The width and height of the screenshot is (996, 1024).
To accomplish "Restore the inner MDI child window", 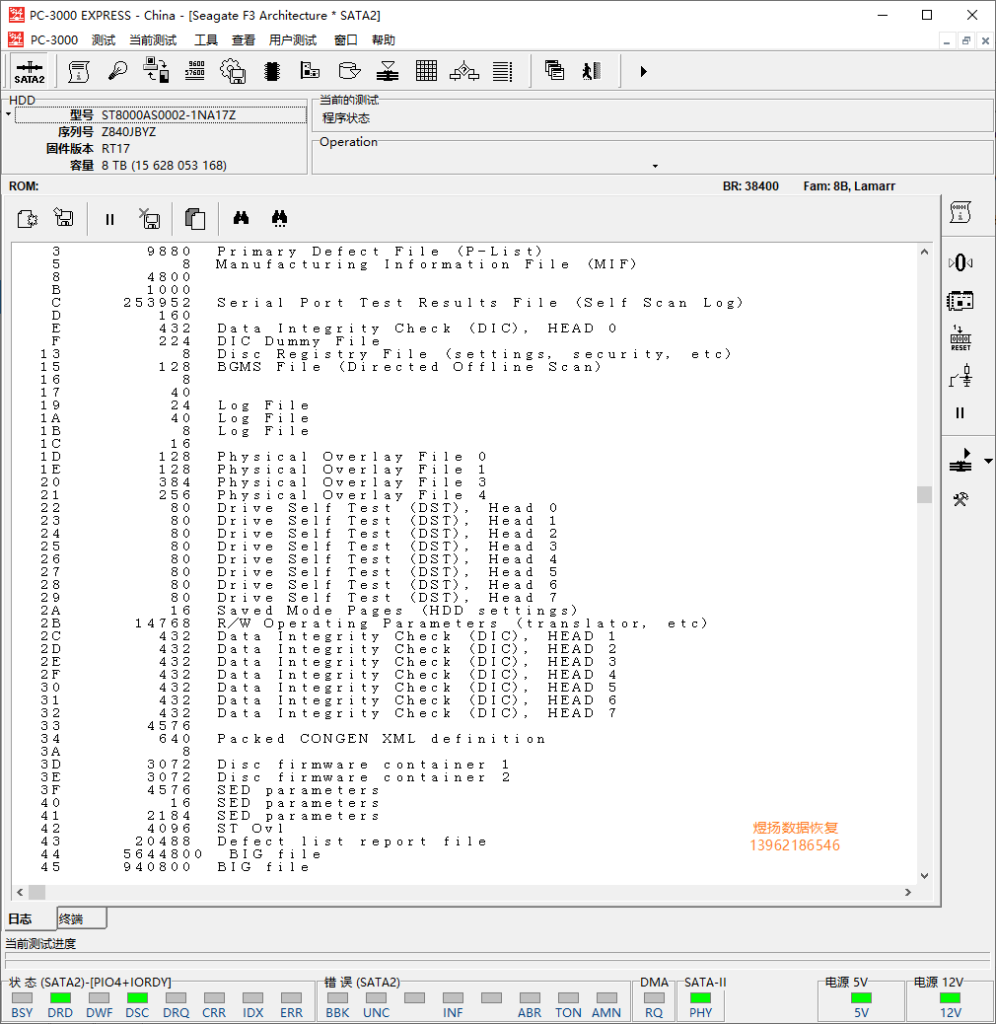I will pyautogui.click(x=966, y=40).
